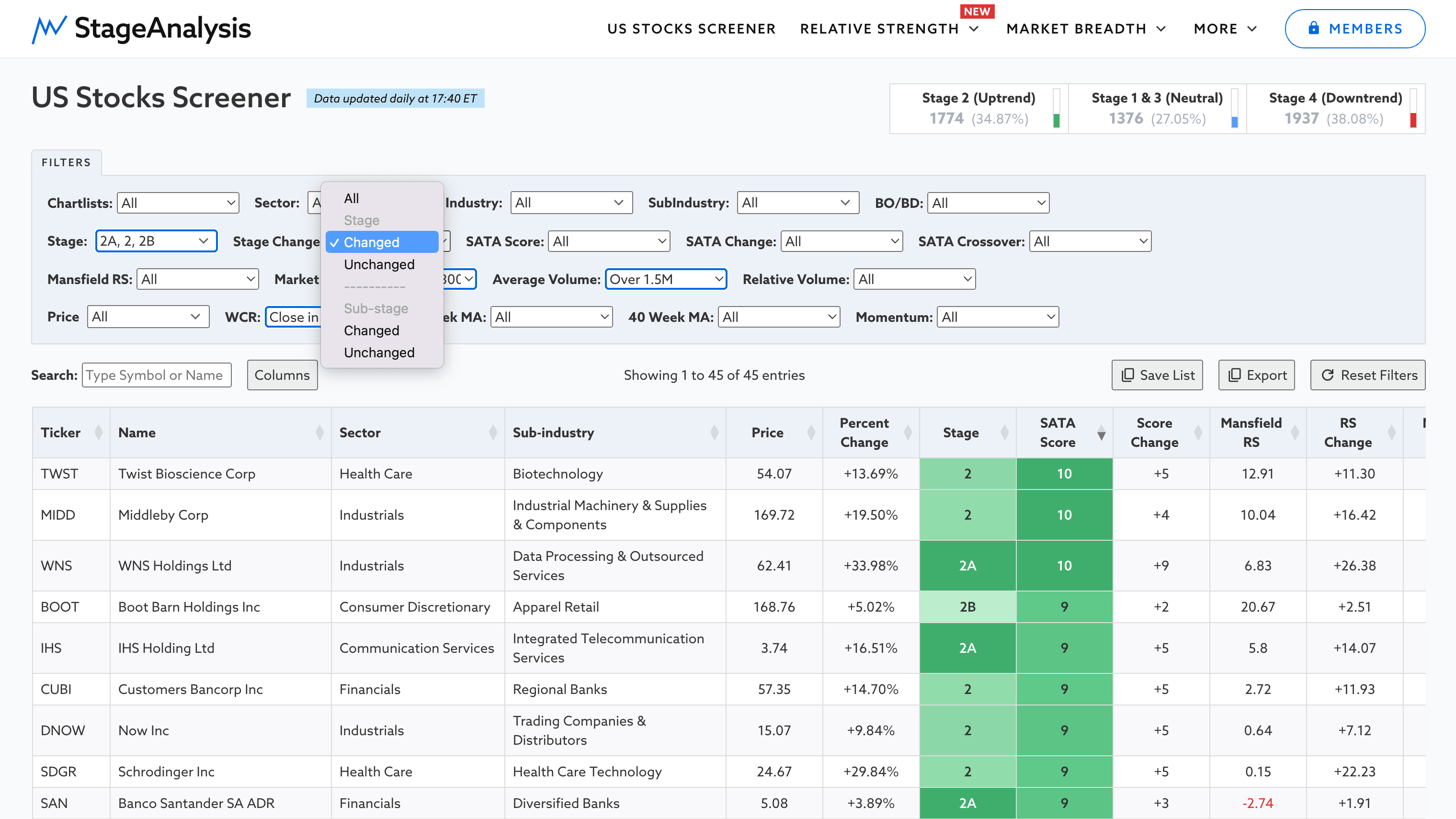Click the Relative Strength chevron icon
The height and width of the screenshot is (819, 1456).
(x=974, y=29)
